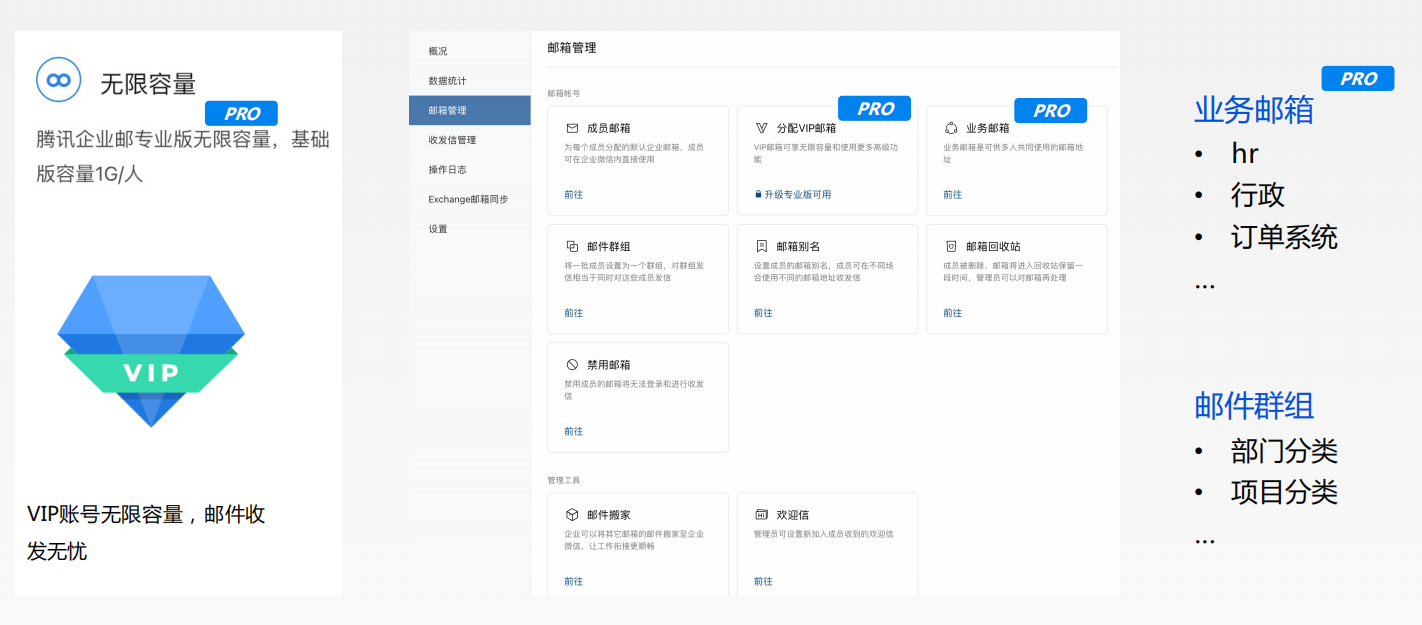Click the 行政 bullet item
1422x625 pixels.
pos(1258,195)
